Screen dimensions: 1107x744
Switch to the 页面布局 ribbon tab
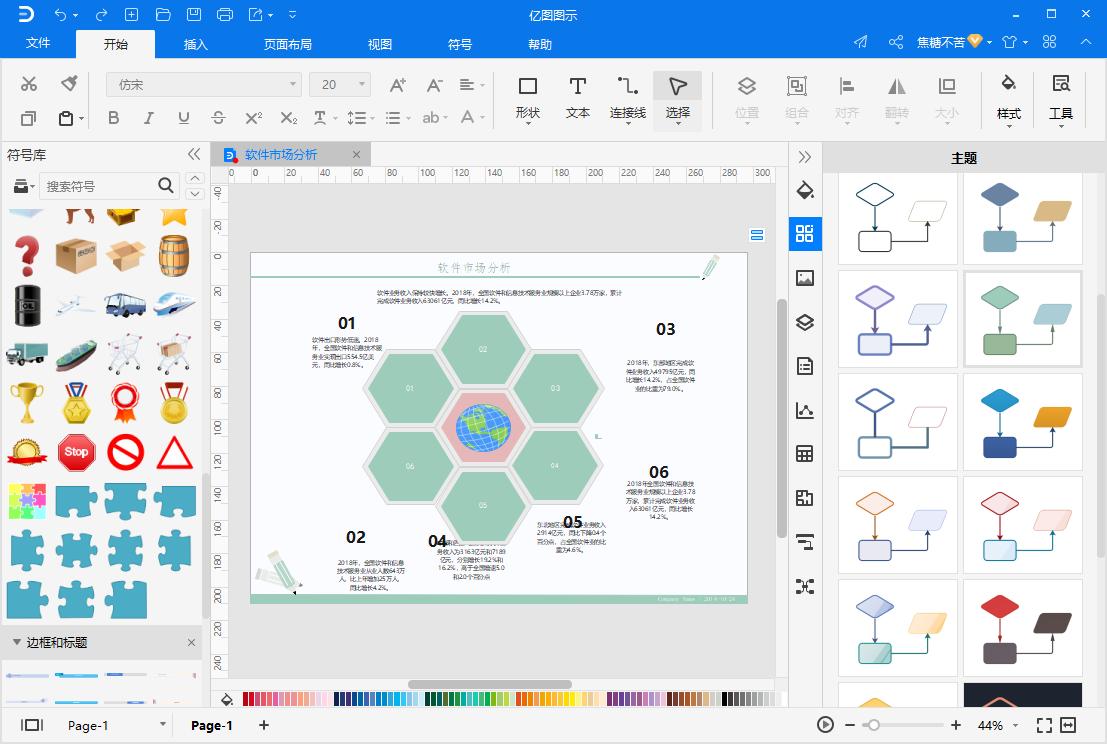[x=287, y=44]
